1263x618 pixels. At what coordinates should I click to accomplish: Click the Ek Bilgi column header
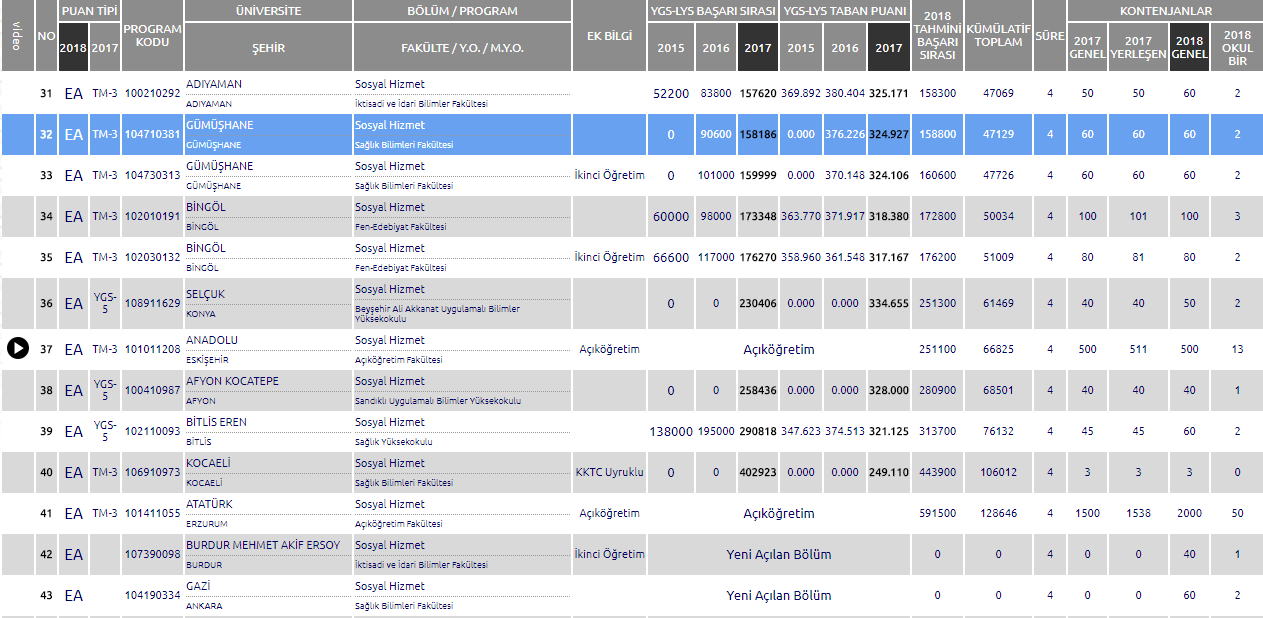(610, 36)
